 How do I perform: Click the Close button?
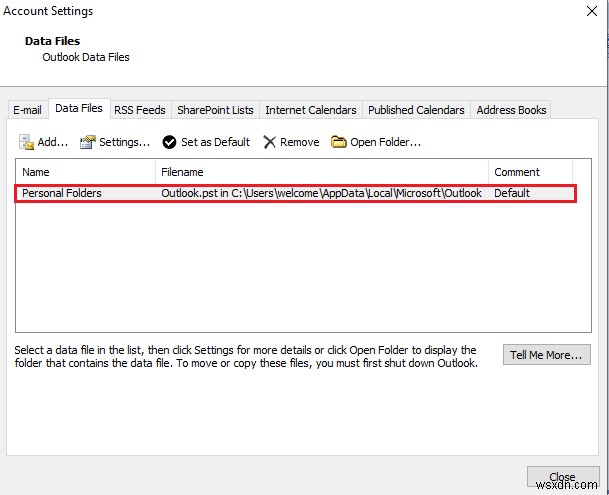coord(563,477)
